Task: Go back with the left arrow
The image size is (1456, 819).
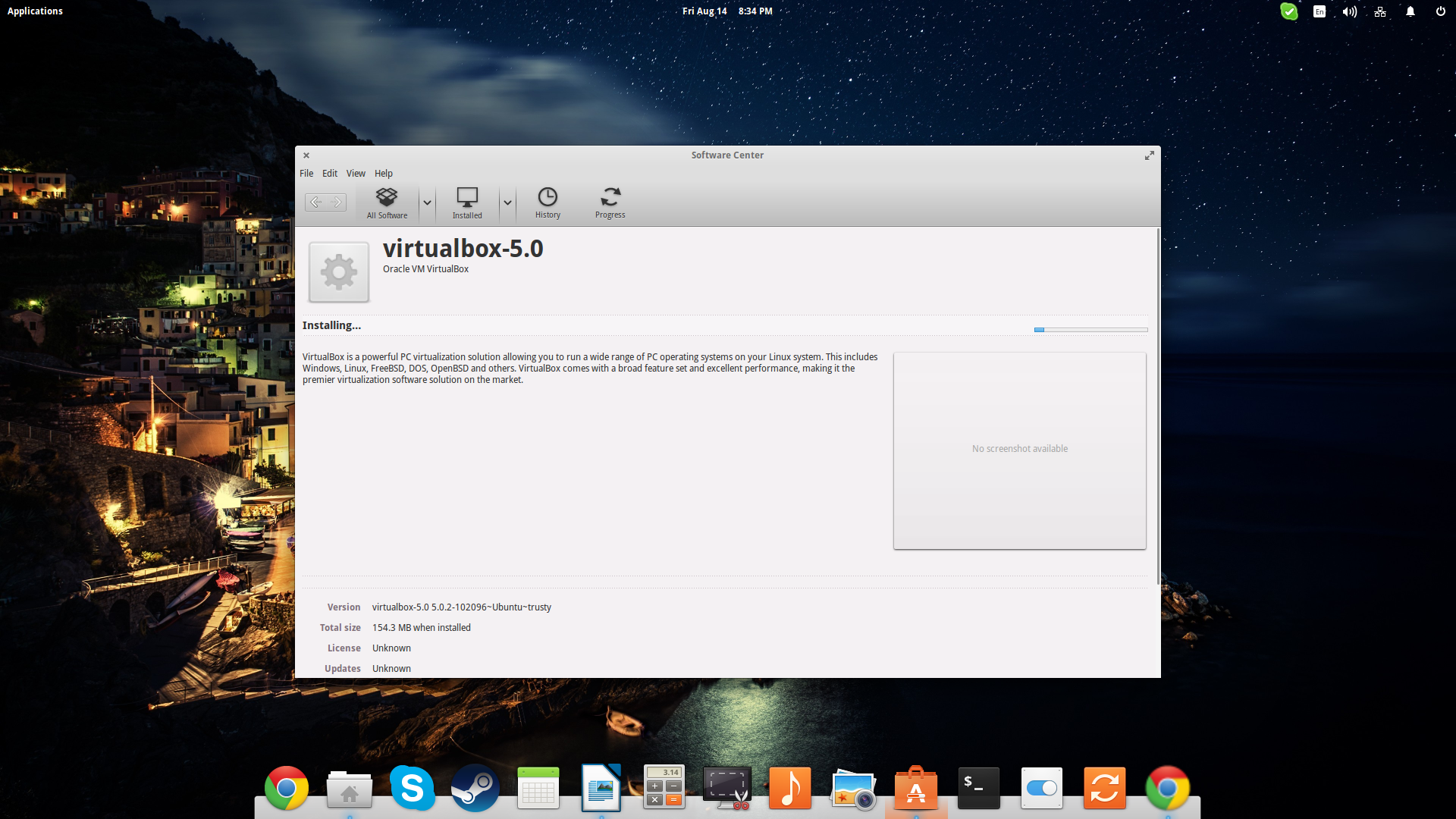Action: [315, 202]
